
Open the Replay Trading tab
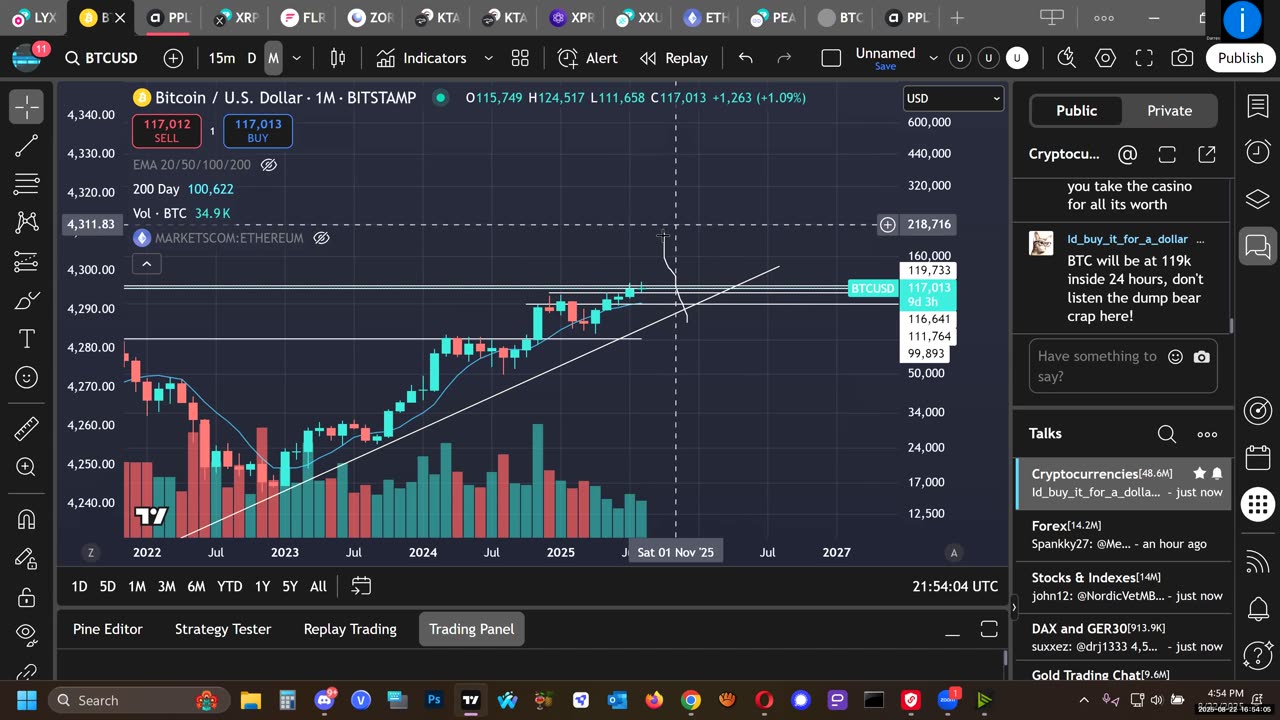click(350, 629)
